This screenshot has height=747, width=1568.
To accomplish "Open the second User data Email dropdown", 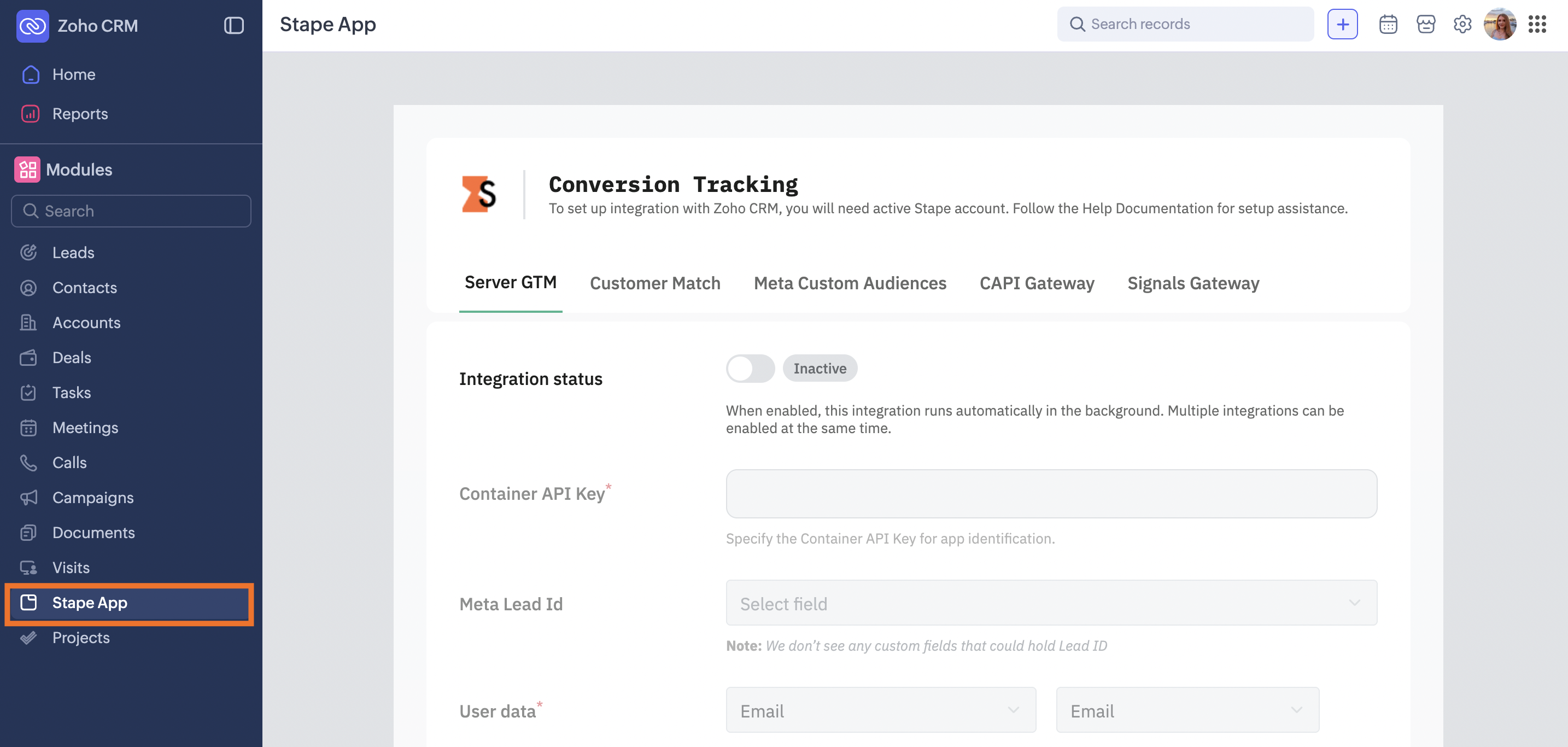I will (x=1187, y=710).
